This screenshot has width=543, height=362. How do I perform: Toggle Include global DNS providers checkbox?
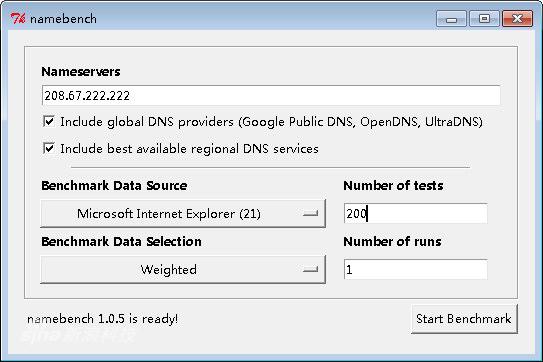point(49,121)
